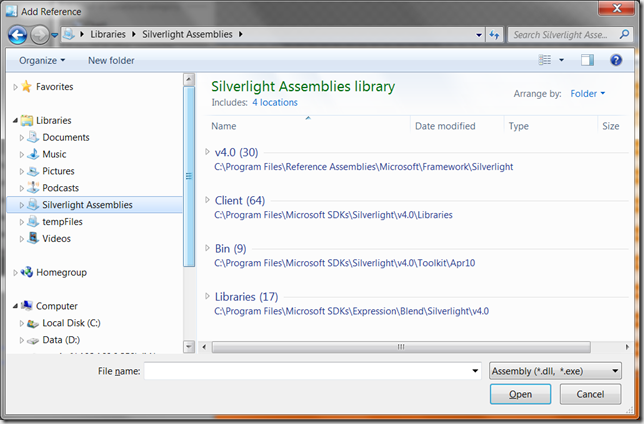
Task: Click the Expression\Blend path text
Action: (351, 311)
